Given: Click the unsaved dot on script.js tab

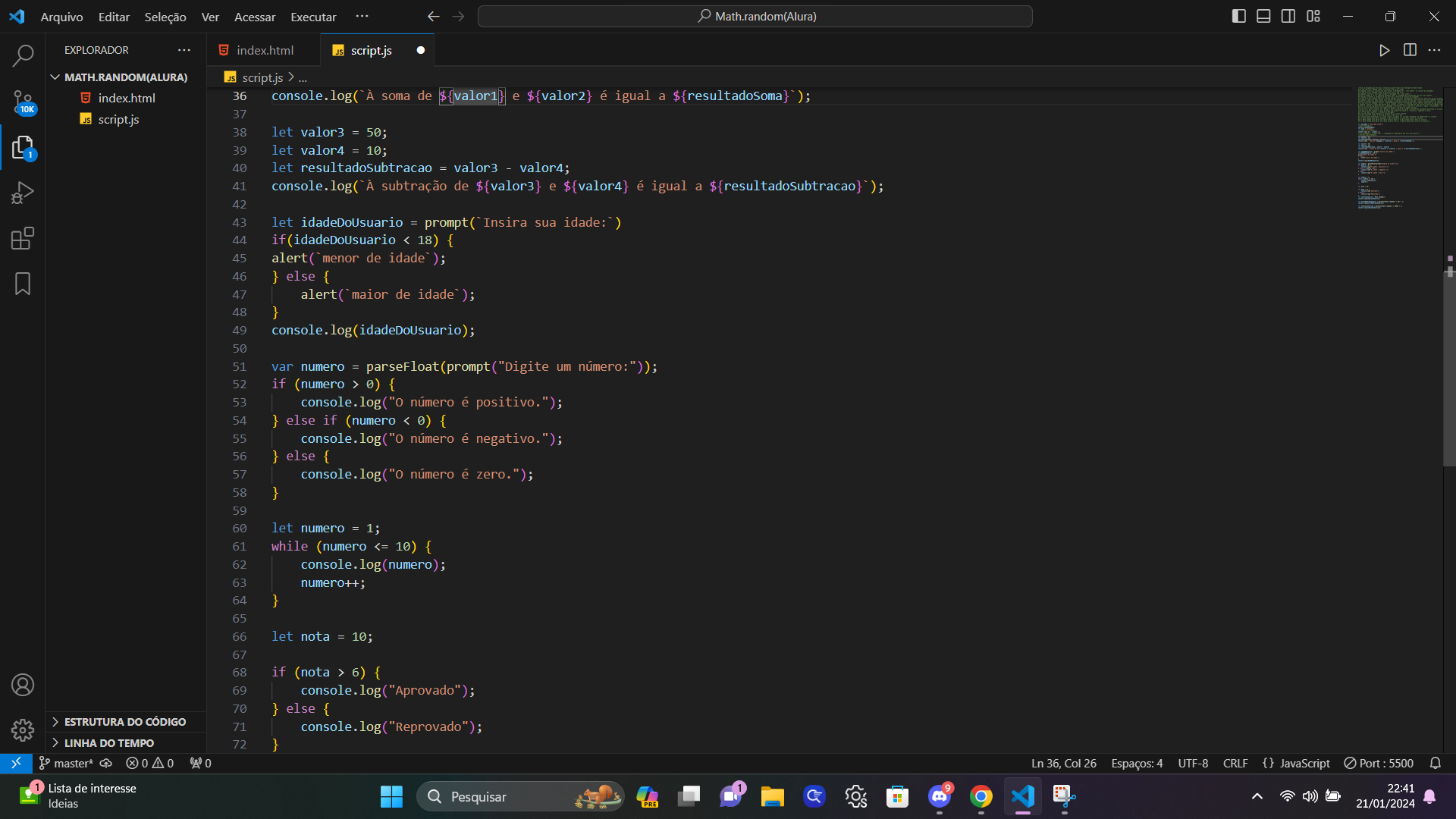Looking at the screenshot, I should (421, 50).
